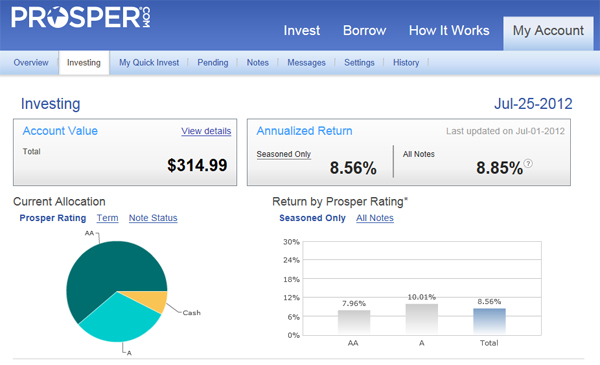Switch return chart to All Notes
600x365 pixels.
(x=375, y=218)
